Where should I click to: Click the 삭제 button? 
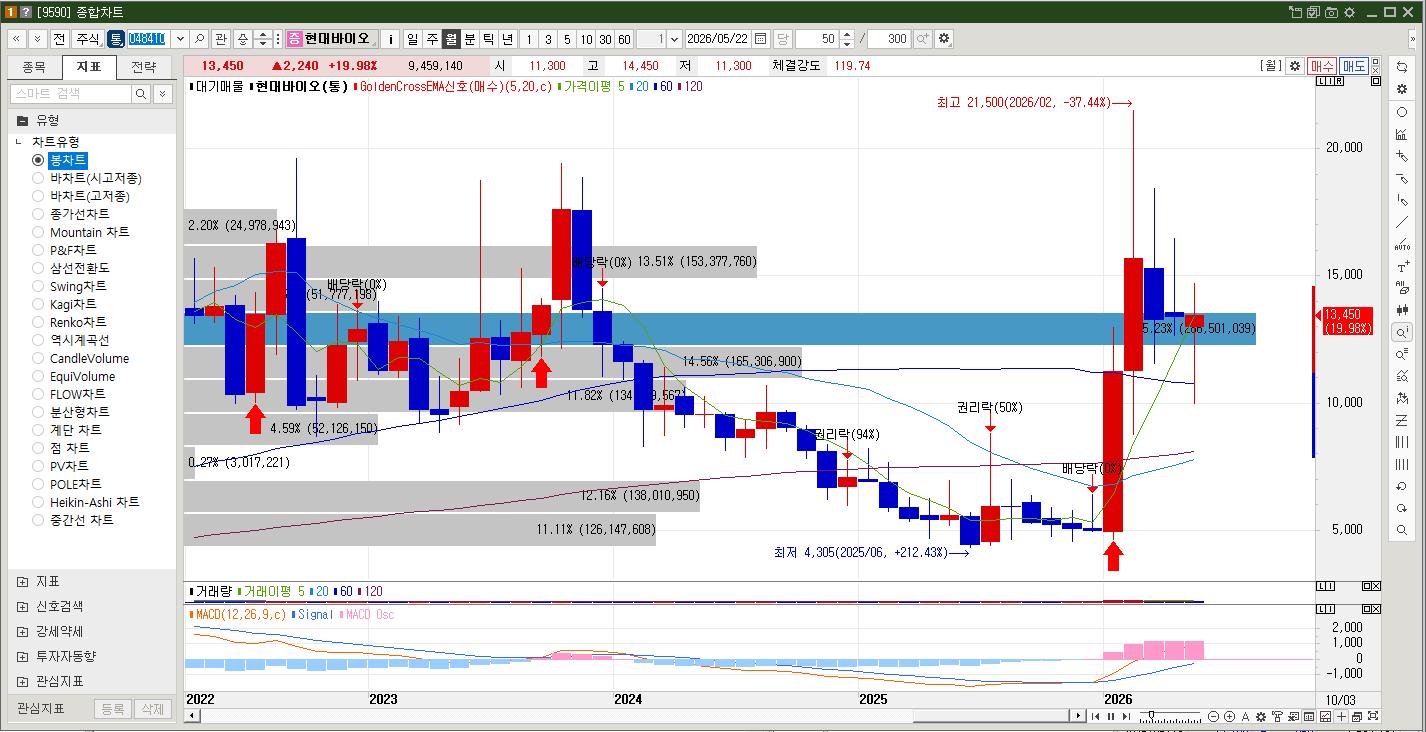[153, 709]
